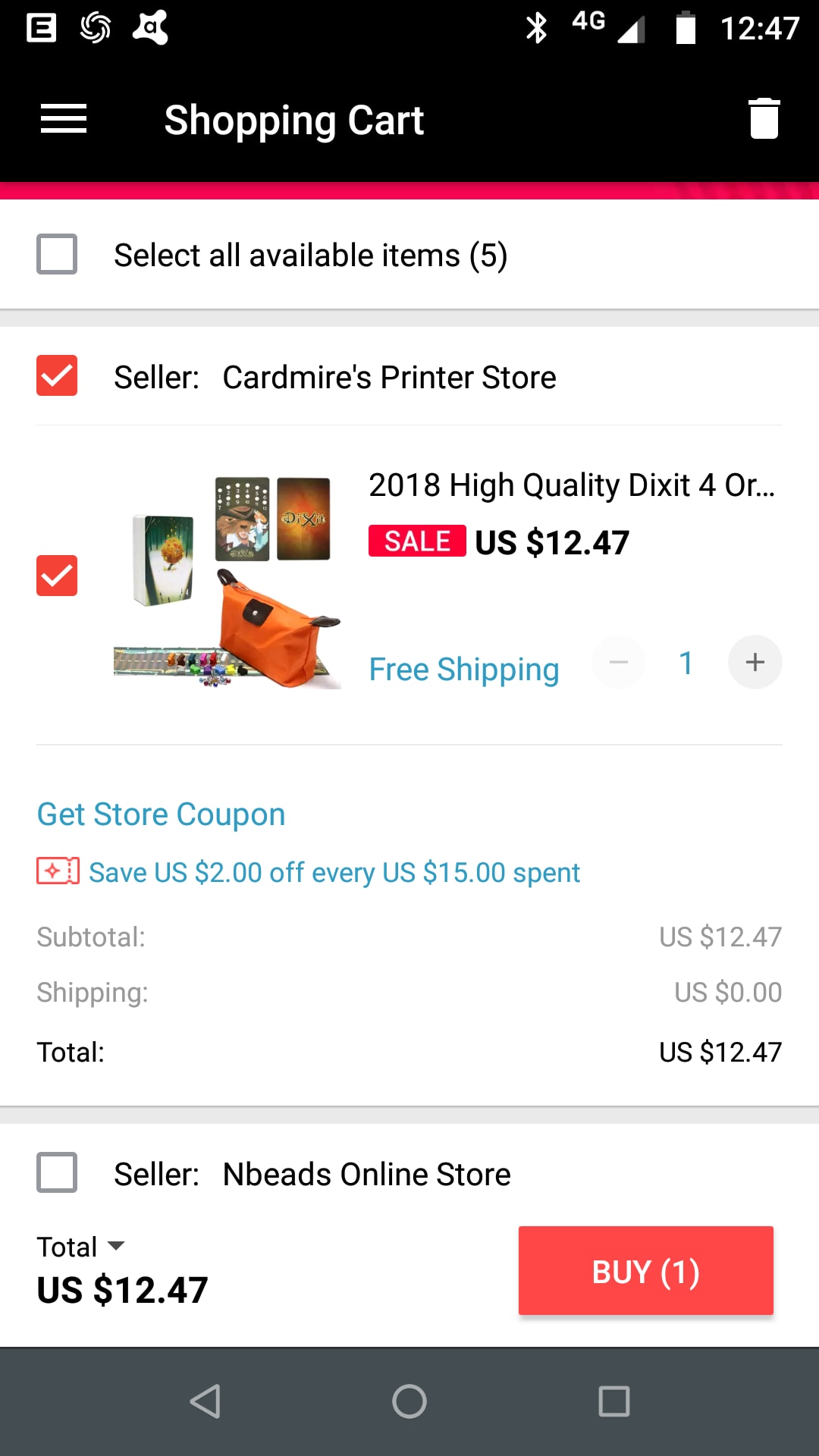Open the Dixit product thumbnail image
The image size is (819, 1456).
click(x=227, y=582)
